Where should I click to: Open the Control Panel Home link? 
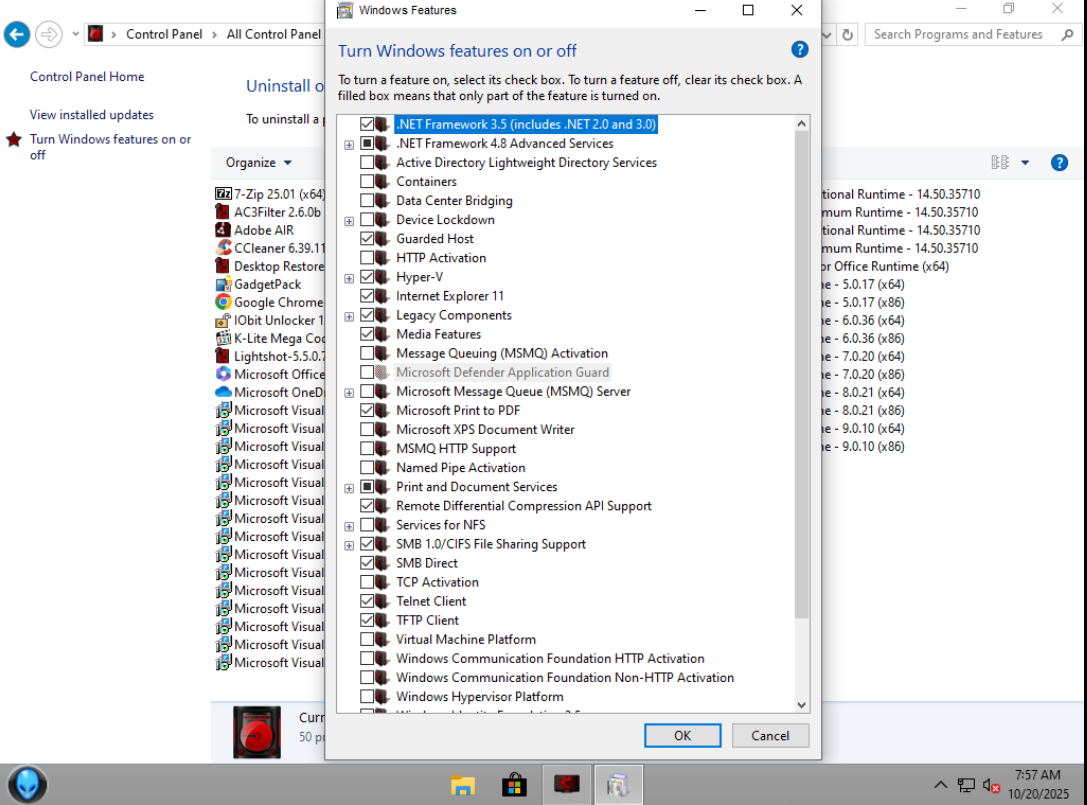coord(87,76)
